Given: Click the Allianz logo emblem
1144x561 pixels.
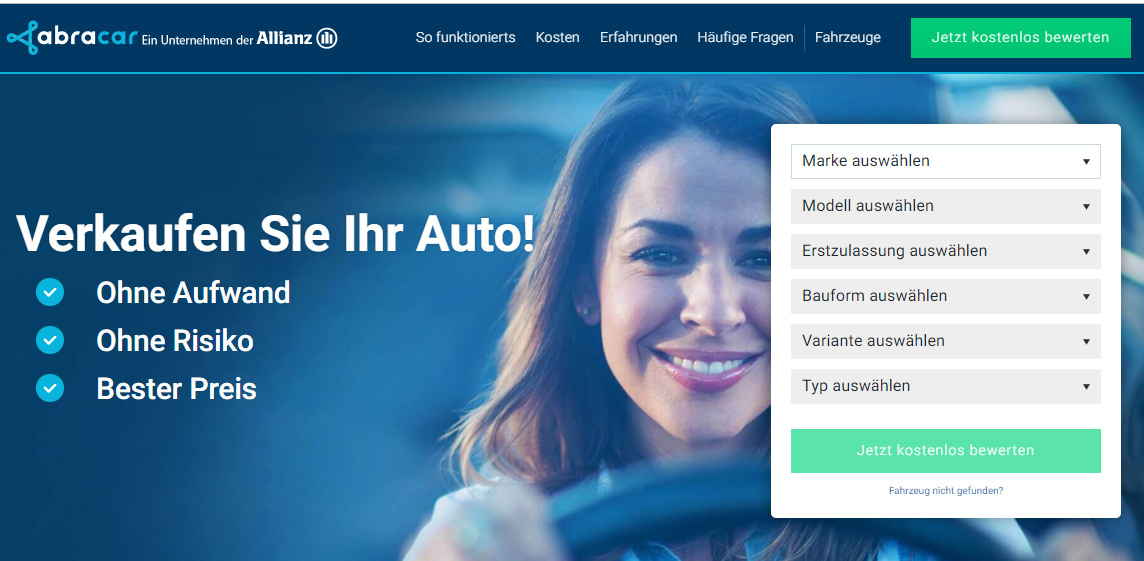Looking at the screenshot, I should [x=327, y=38].
